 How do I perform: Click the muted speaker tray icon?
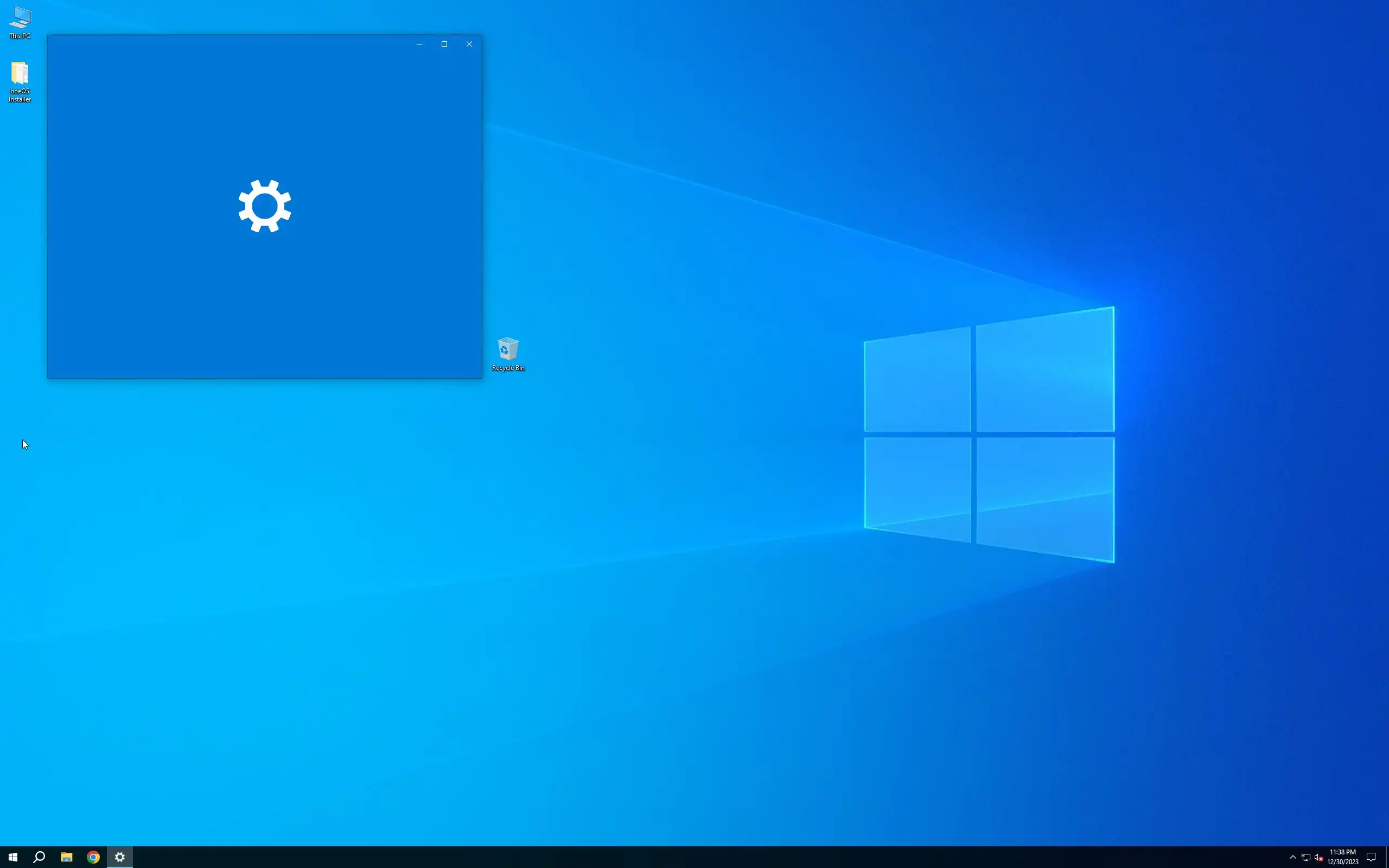(1318, 857)
